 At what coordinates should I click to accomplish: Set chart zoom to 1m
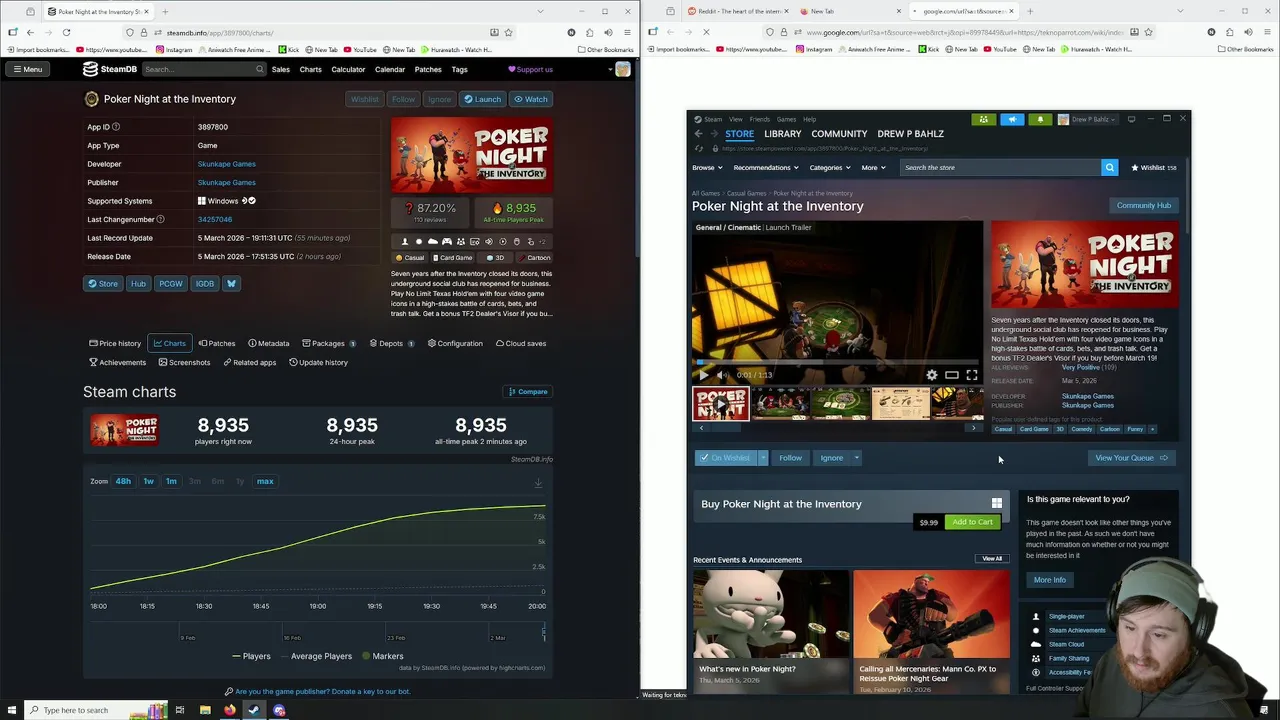171,481
